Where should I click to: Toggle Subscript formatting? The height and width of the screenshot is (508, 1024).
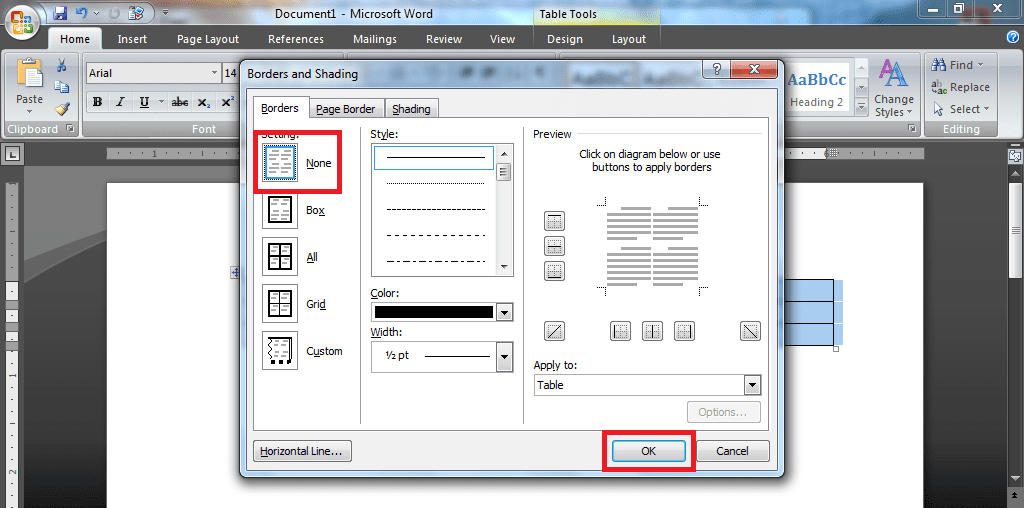point(204,102)
